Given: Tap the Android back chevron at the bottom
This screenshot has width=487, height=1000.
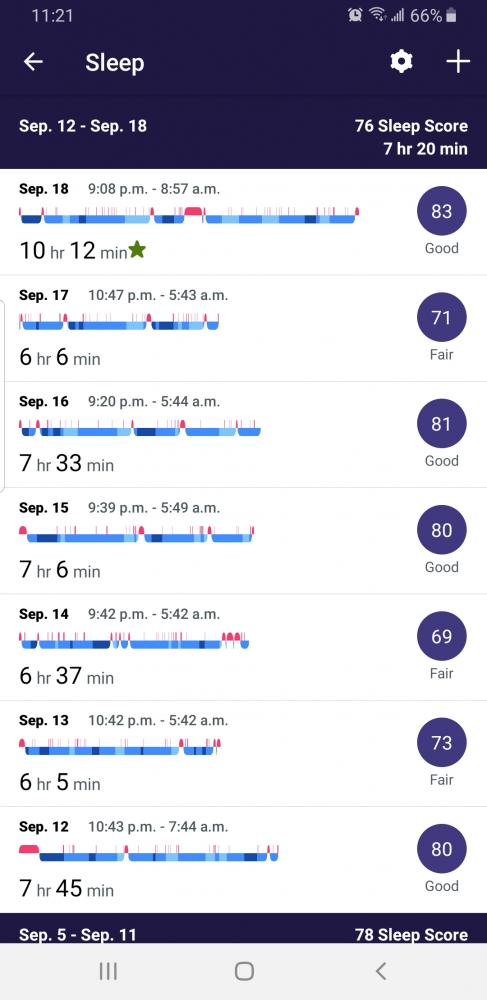Looking at the screenshot, I should (x=381, y=971).
